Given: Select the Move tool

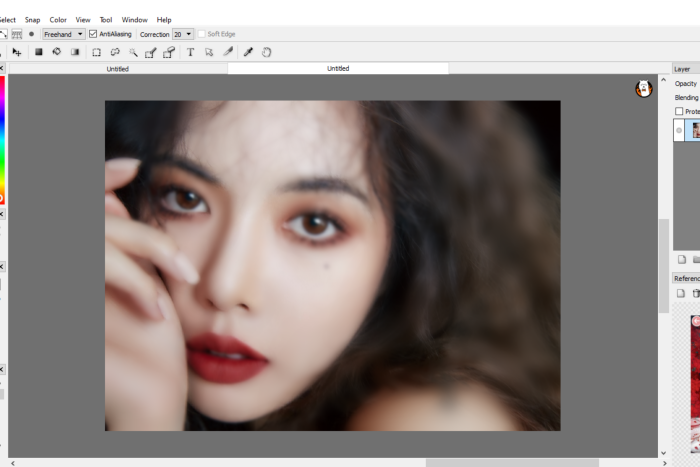Looking at the screenshot, I should (17, 52).
